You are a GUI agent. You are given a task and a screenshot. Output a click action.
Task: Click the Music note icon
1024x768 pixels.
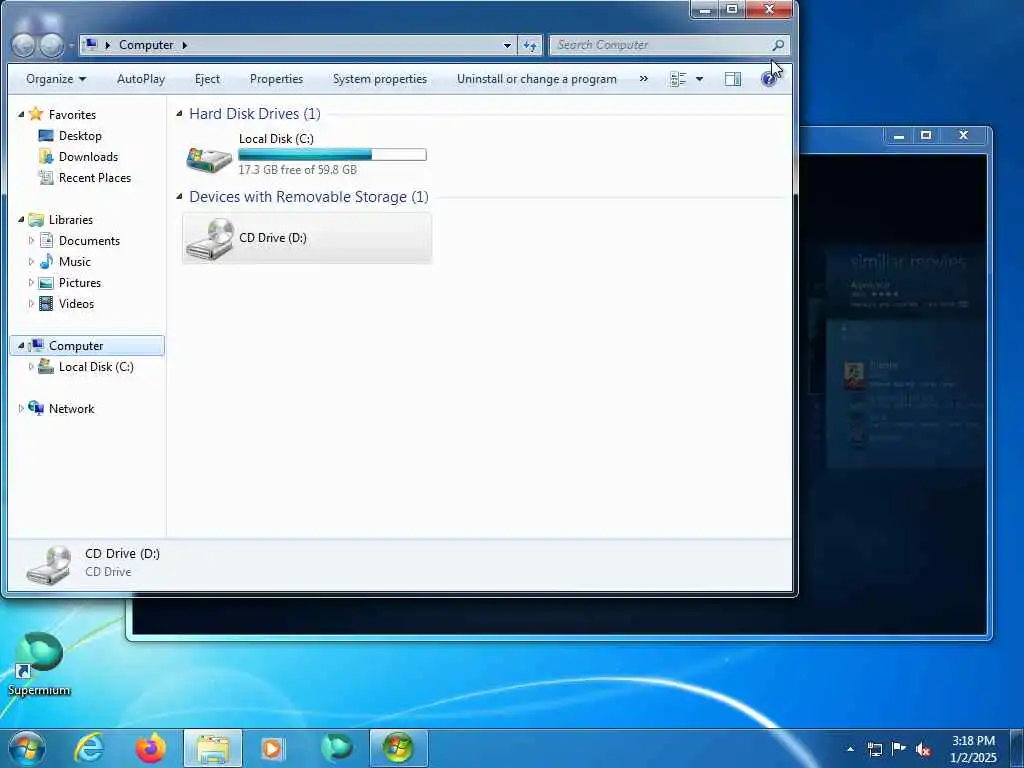coord(46,261)
